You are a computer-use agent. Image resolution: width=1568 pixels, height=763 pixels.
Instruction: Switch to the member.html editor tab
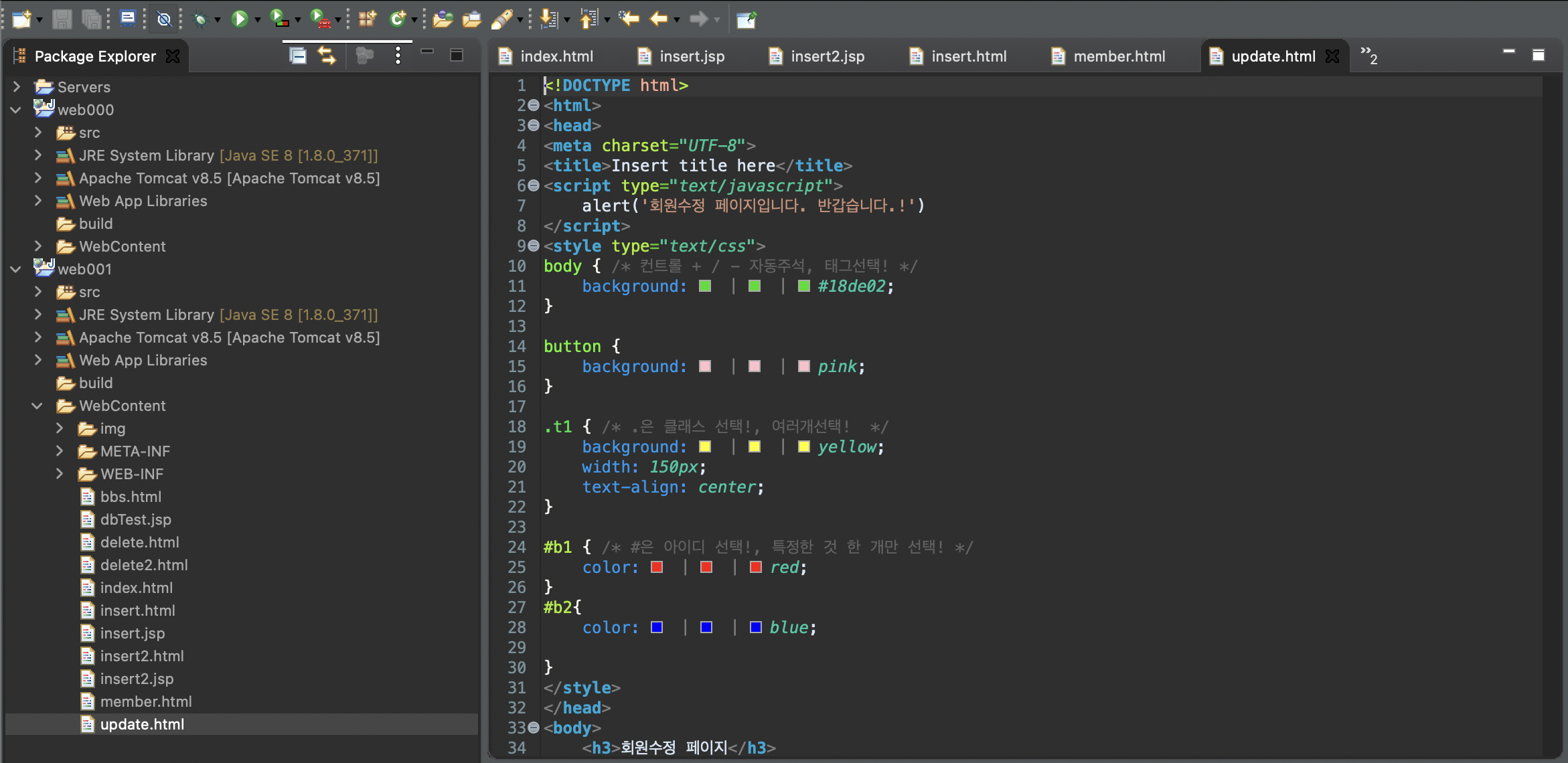click(1119, 56)
